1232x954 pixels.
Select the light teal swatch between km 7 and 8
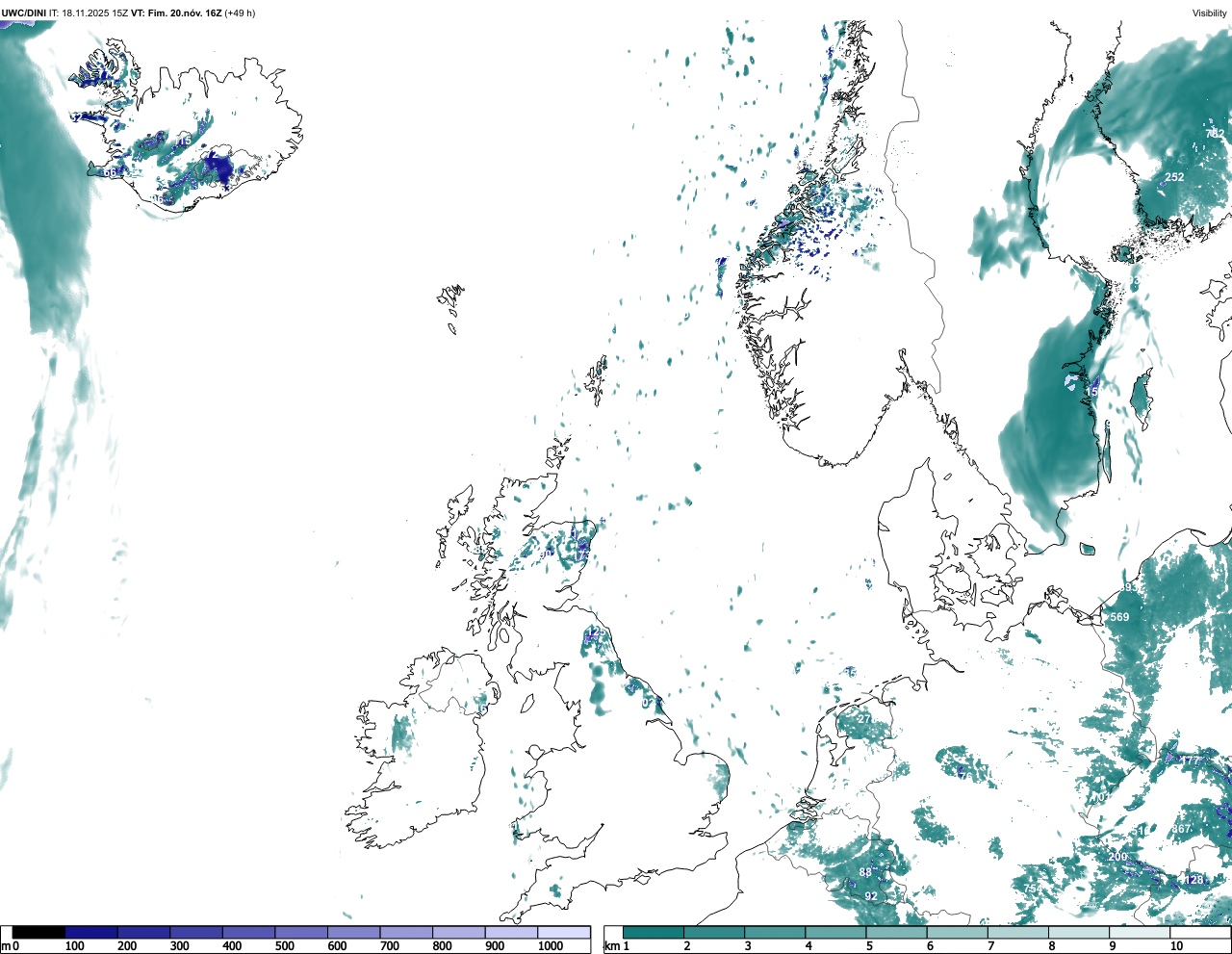point(1018,932)
